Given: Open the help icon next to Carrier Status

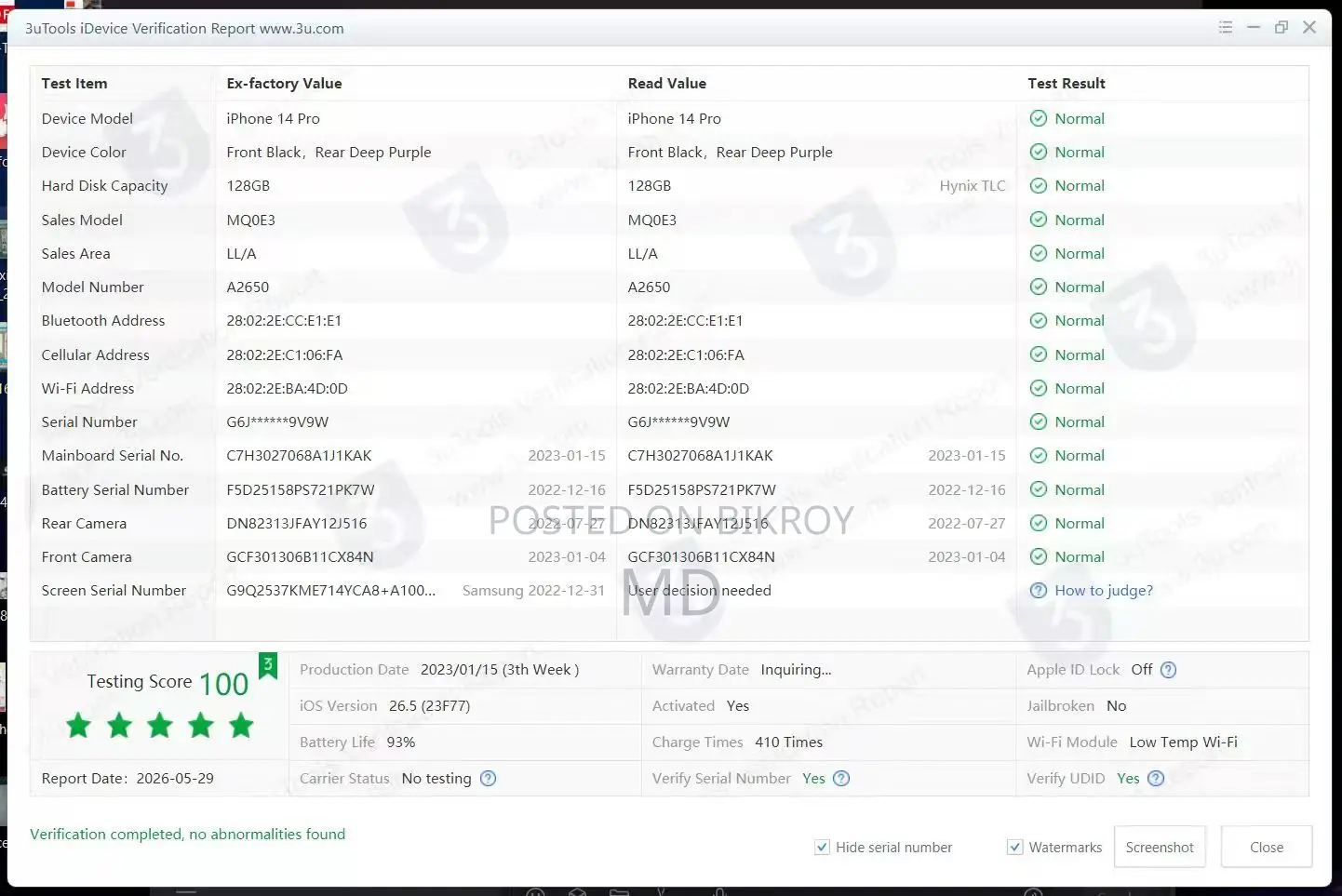Looking at the screenshot, I should coord(488,779).
